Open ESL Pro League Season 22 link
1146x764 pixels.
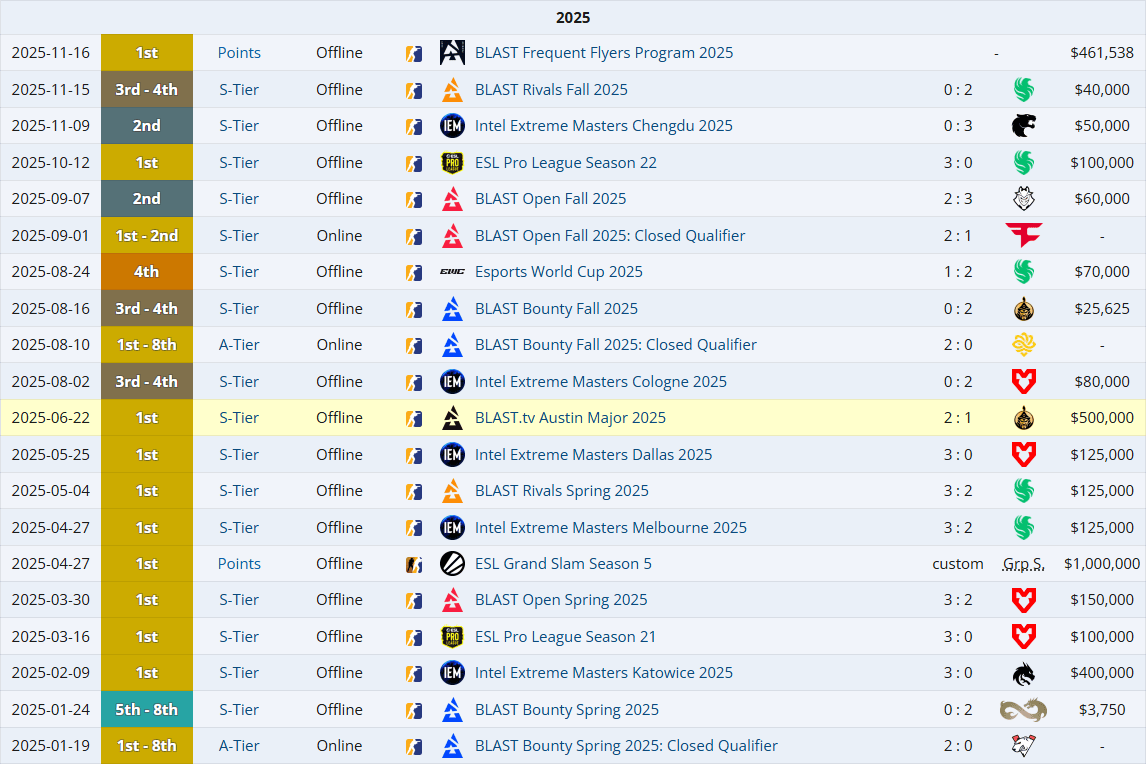tap(566, 162)
